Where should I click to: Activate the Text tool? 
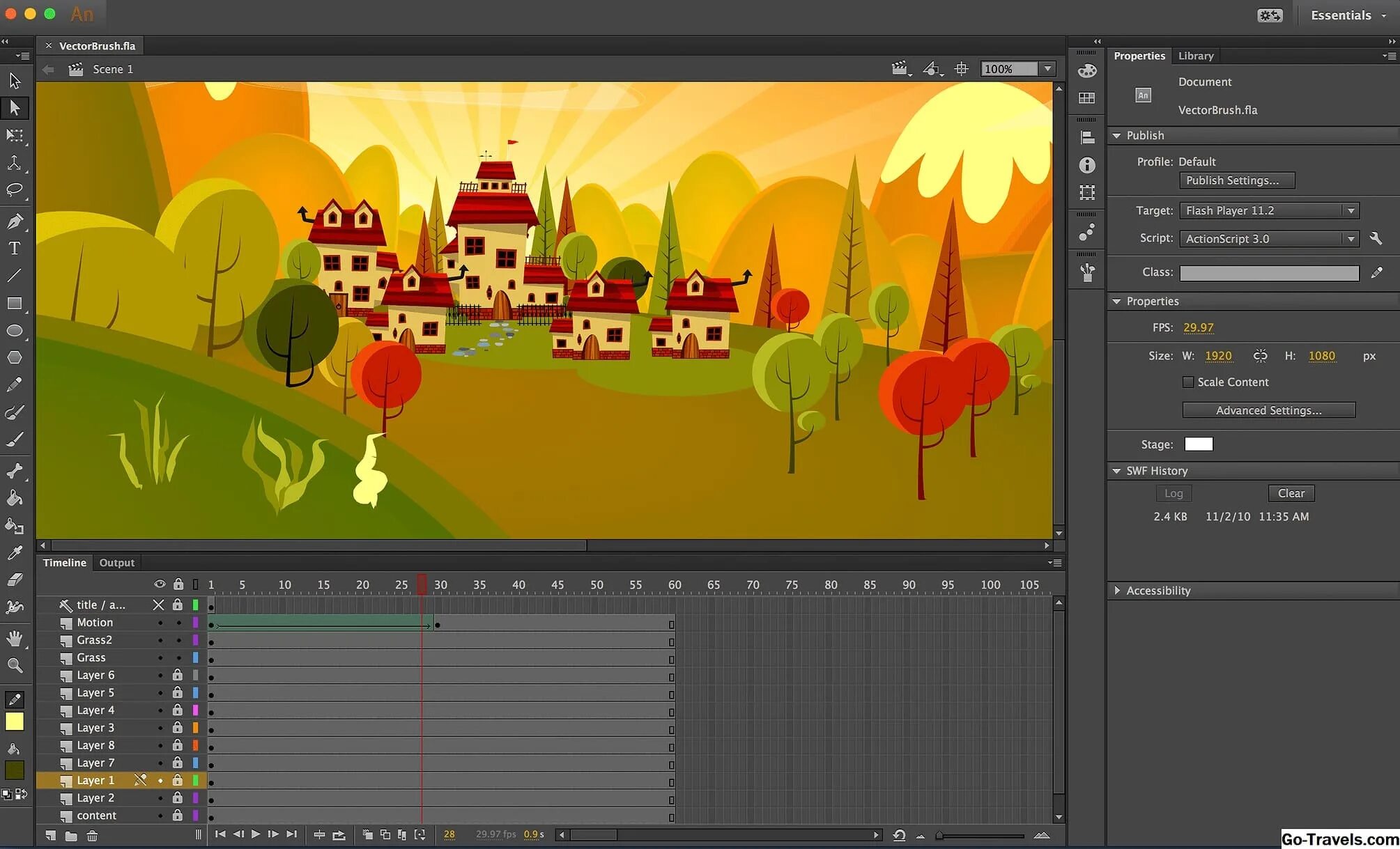tap(14, 247)
